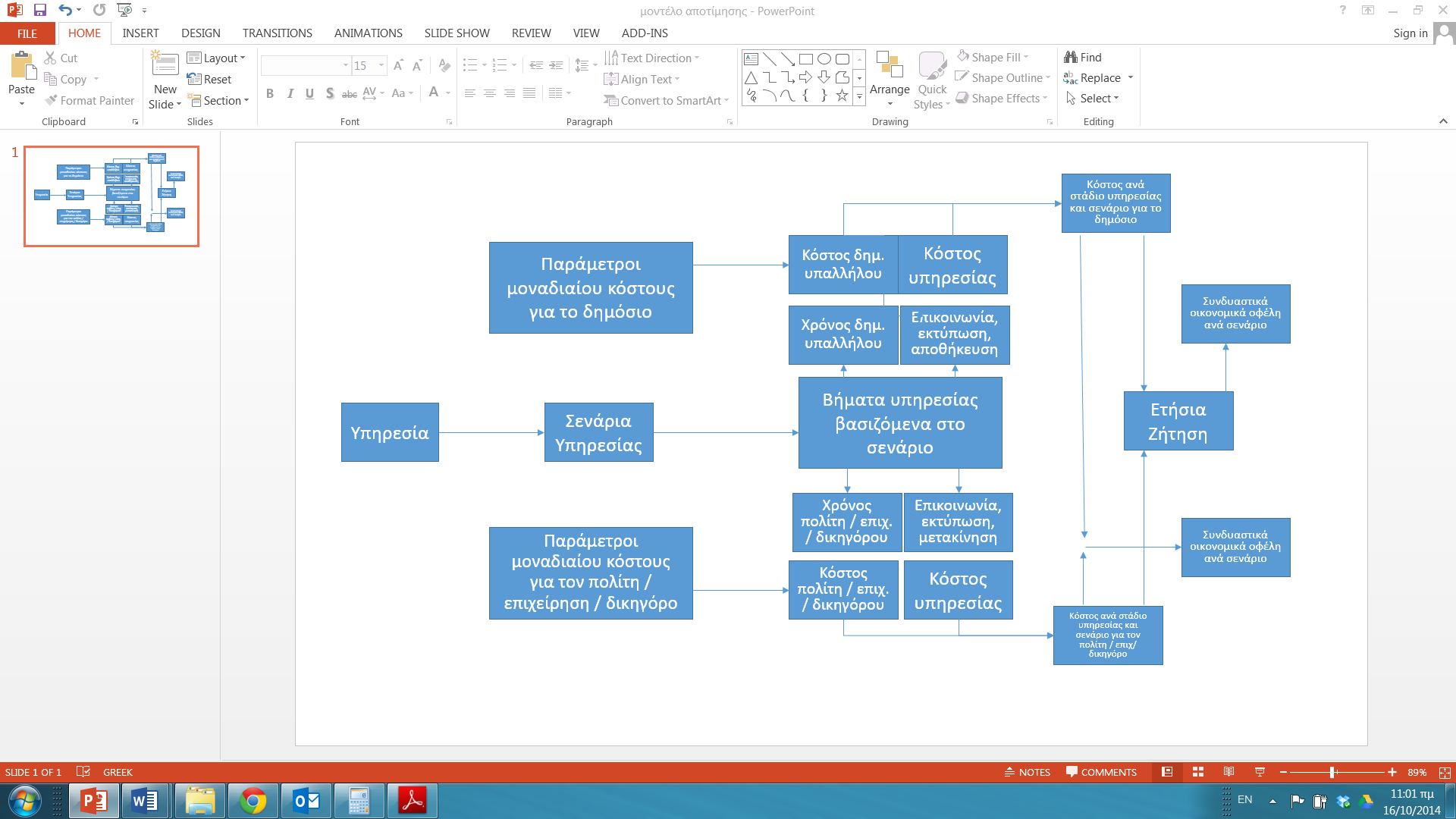Select the Text Direction tool
The height and width of the screenshot is (819, 1456).
point(656,57)
